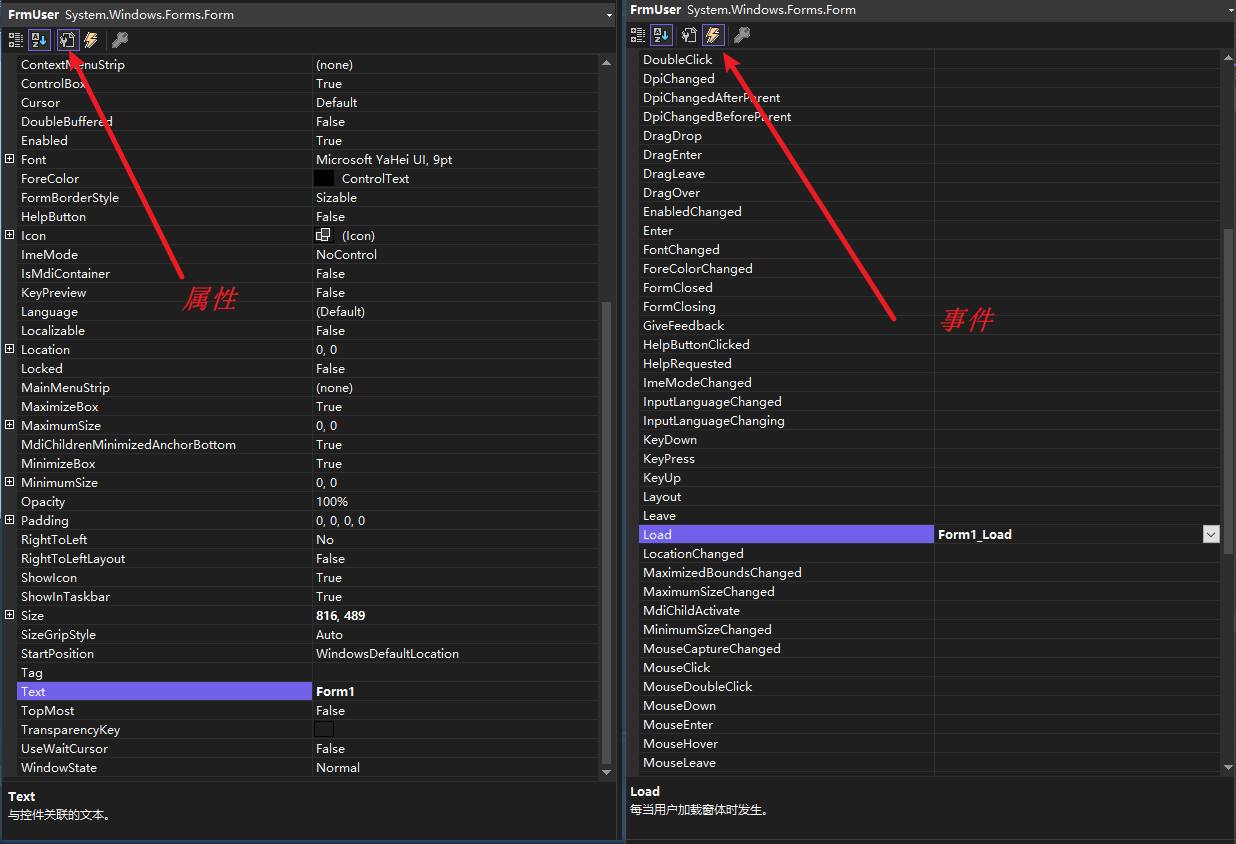Screen dimensions: 1236x844
Task: Switch to Categorized view in Properties panel
Action: (16, 39)
